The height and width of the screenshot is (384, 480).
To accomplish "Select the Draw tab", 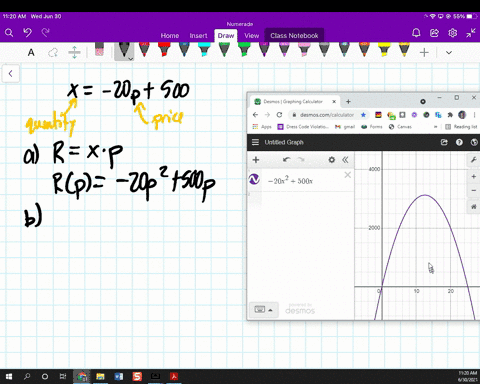I will tap(226, 36).
